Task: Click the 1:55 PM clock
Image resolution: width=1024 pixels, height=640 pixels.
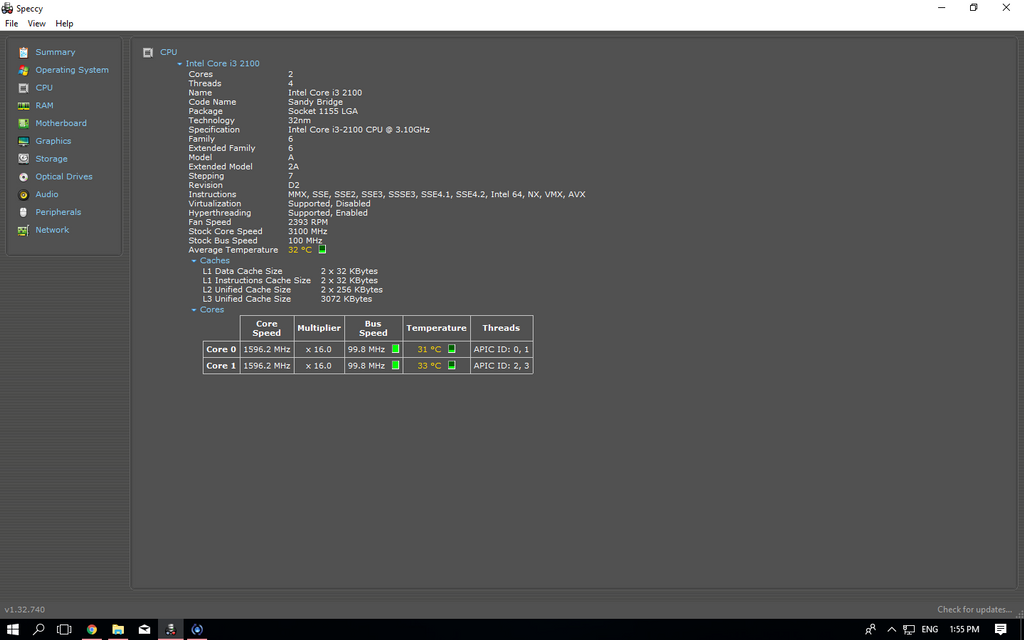Action: click(964, 630)
